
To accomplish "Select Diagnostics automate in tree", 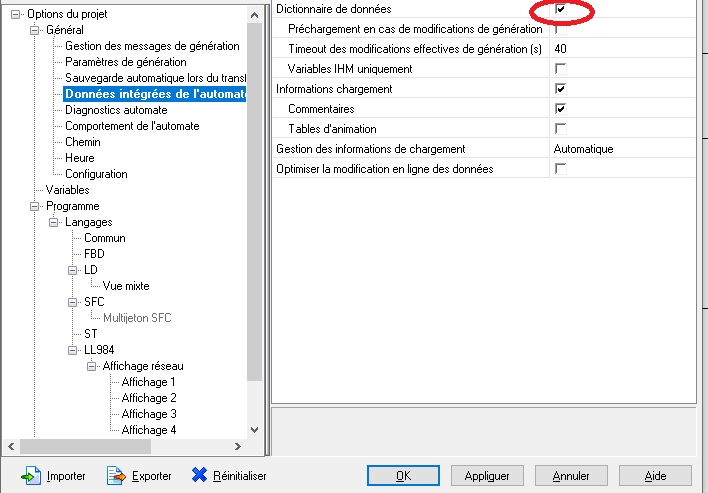I will click(x=116, y=110).
